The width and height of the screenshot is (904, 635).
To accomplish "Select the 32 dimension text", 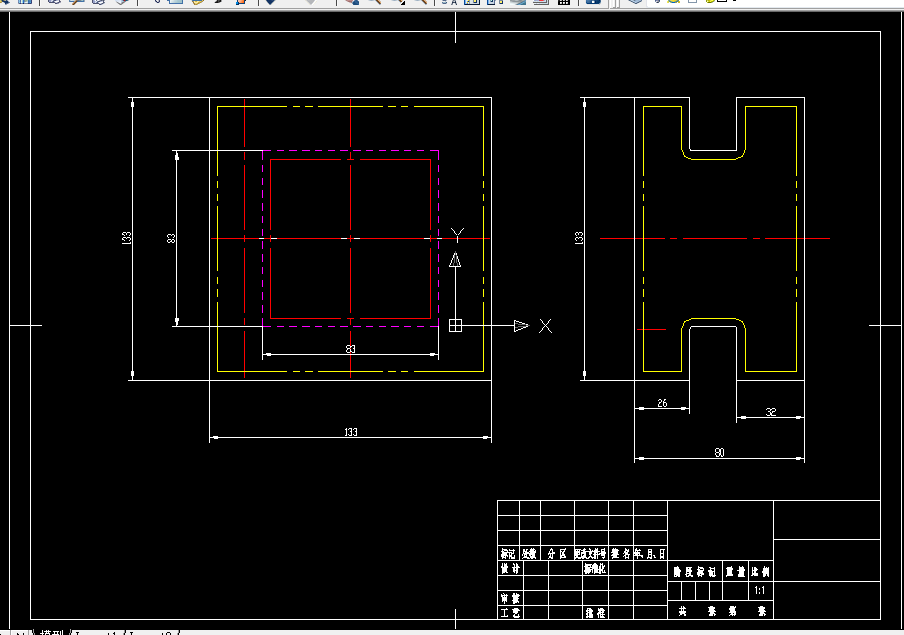I will coord(771,412).
